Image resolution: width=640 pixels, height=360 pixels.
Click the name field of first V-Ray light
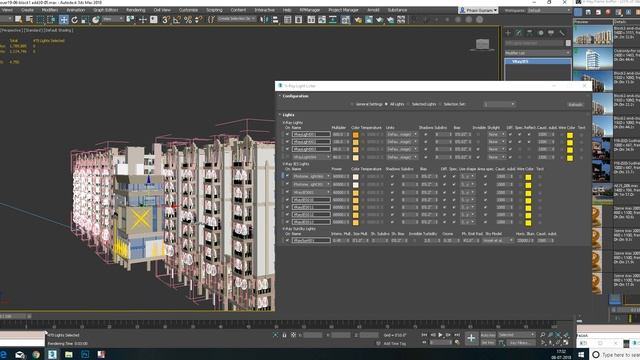point(311,134)
